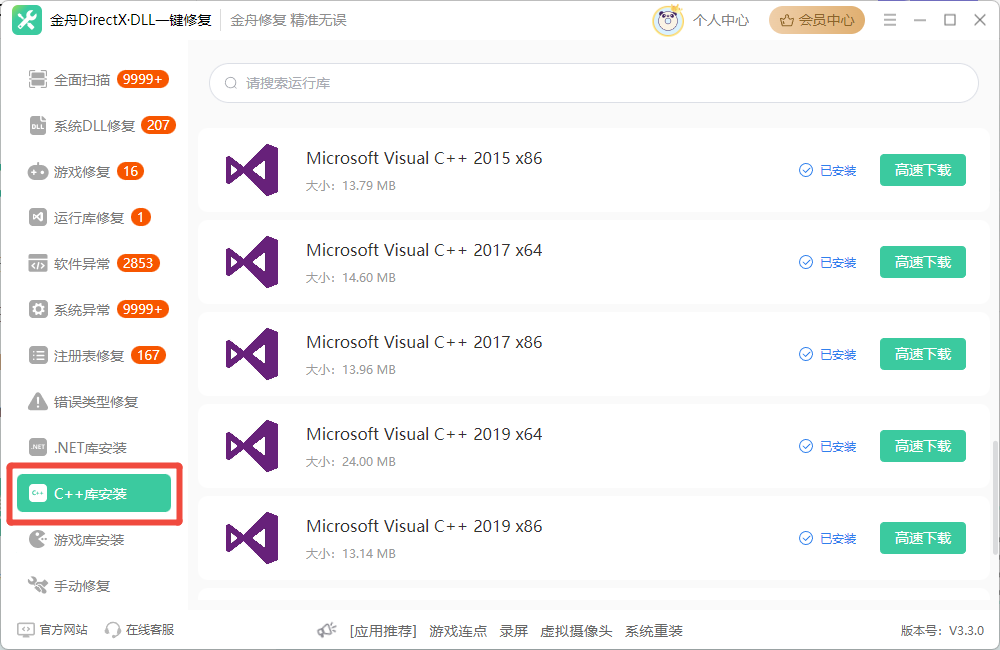Click the megaphone announcement icon
1000x650 pixels.
[x=327, y=631]
